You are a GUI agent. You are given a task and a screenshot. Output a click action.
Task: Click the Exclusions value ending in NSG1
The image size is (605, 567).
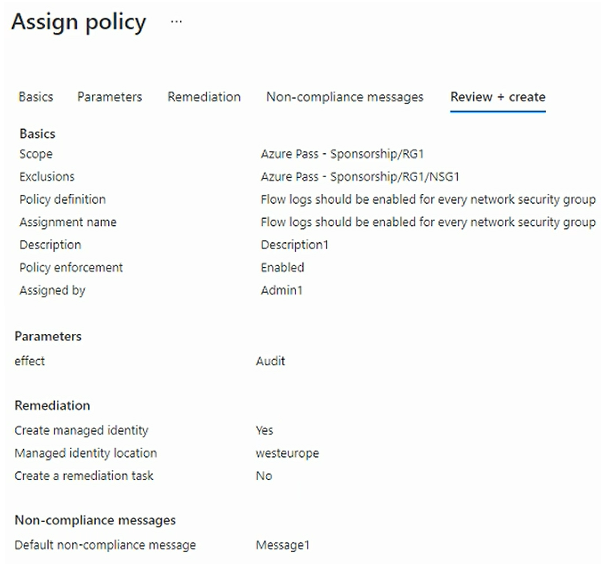click(350, 177)
